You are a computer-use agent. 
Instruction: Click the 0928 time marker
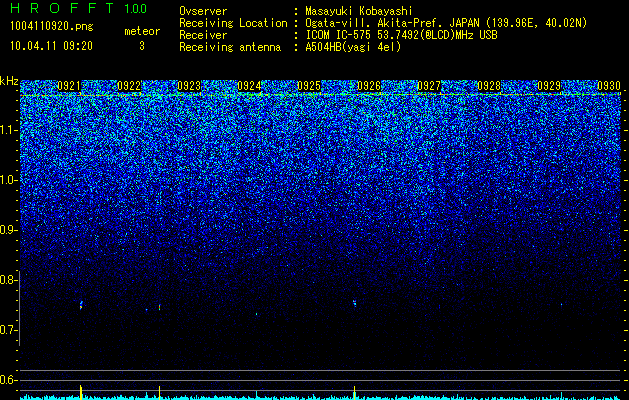click(x=489, y=86)
